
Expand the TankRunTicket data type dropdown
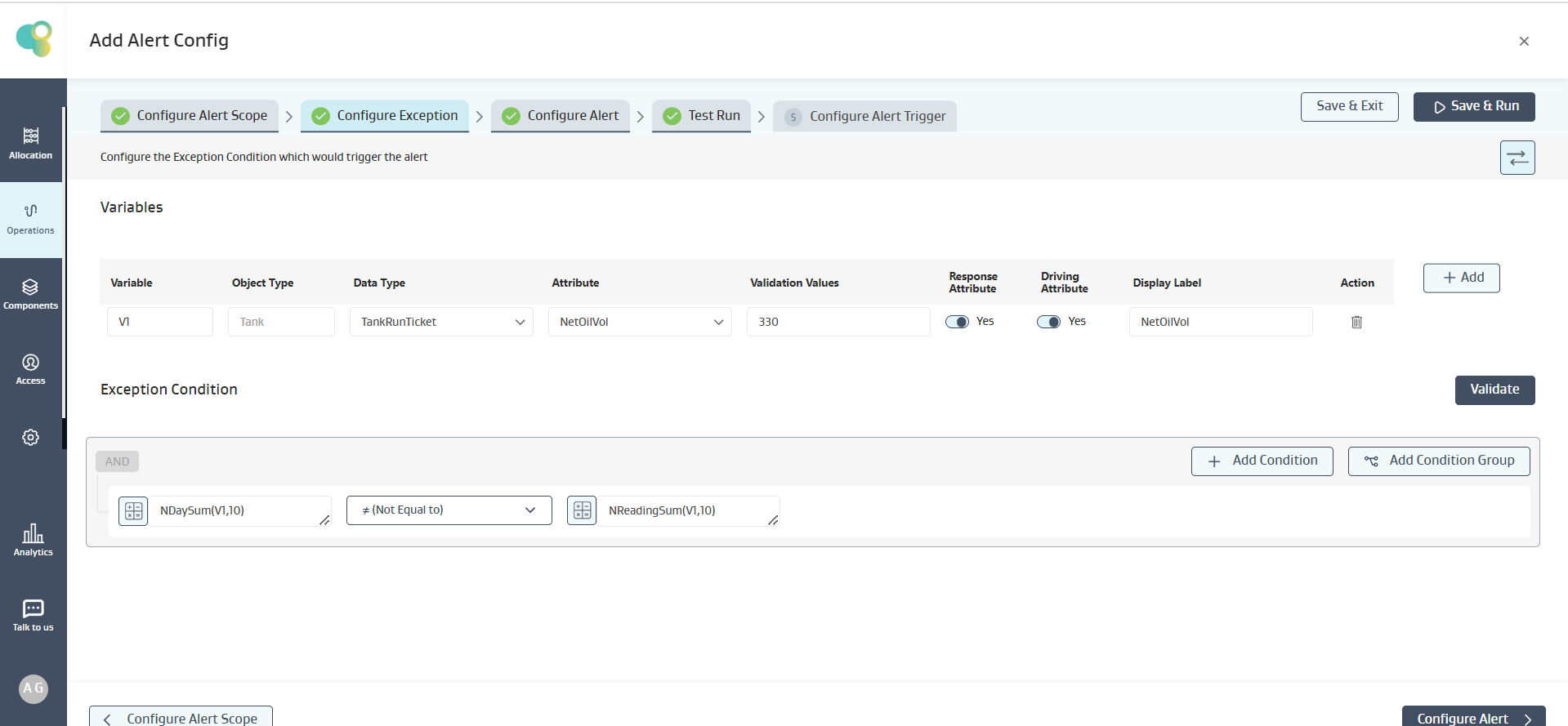coord(441,322)
